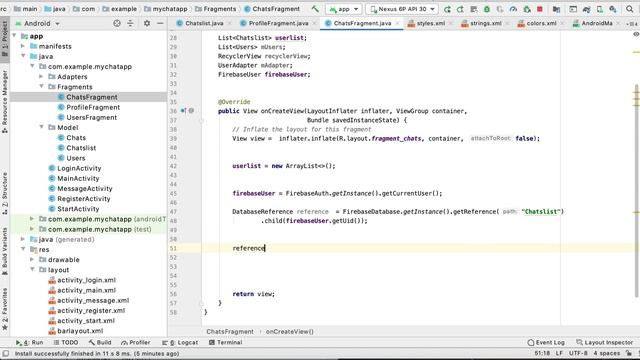This screenshot has height=360, width=640.
Task: Collapse the layout folder
Action: pos(32,269)
